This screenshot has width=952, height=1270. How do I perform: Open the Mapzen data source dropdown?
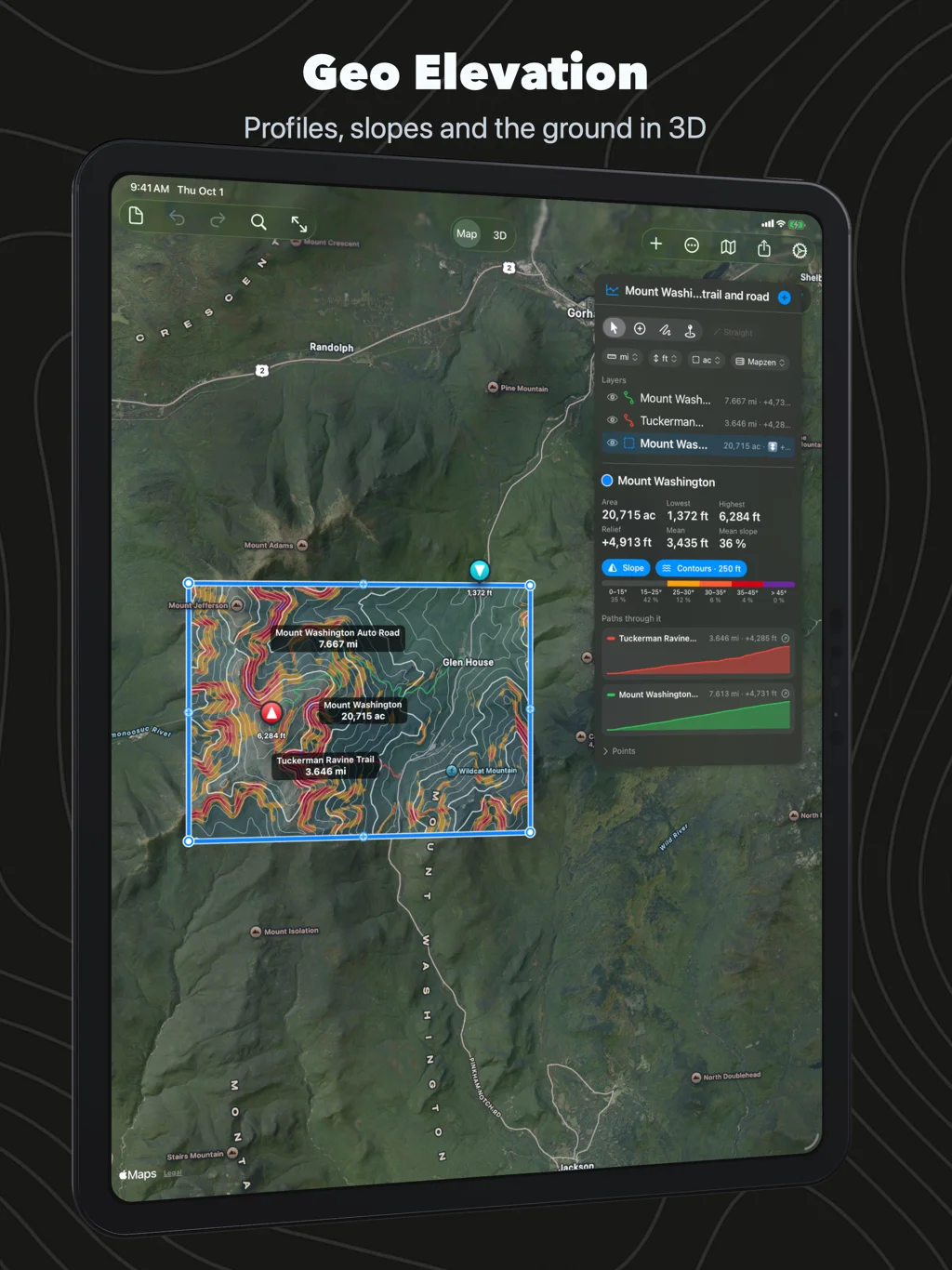click(x=760, y=362)
